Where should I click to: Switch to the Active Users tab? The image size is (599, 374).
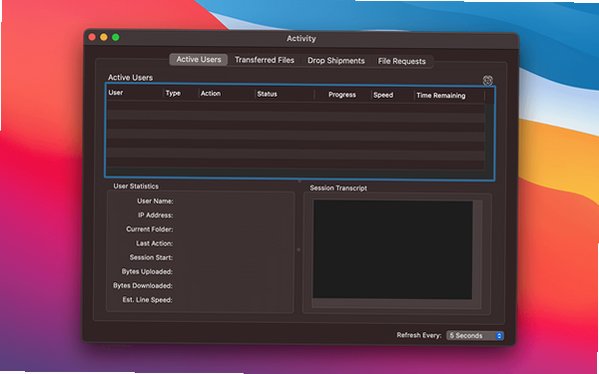198,60
